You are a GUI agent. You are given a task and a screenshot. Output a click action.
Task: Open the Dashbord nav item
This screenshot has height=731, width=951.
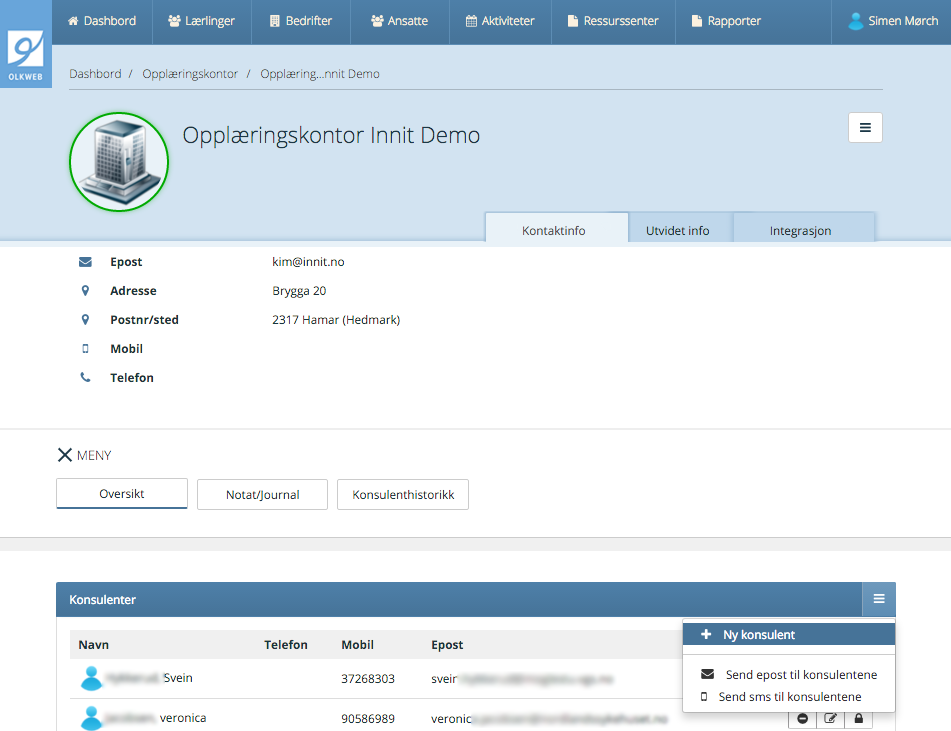tap(102, 21)
